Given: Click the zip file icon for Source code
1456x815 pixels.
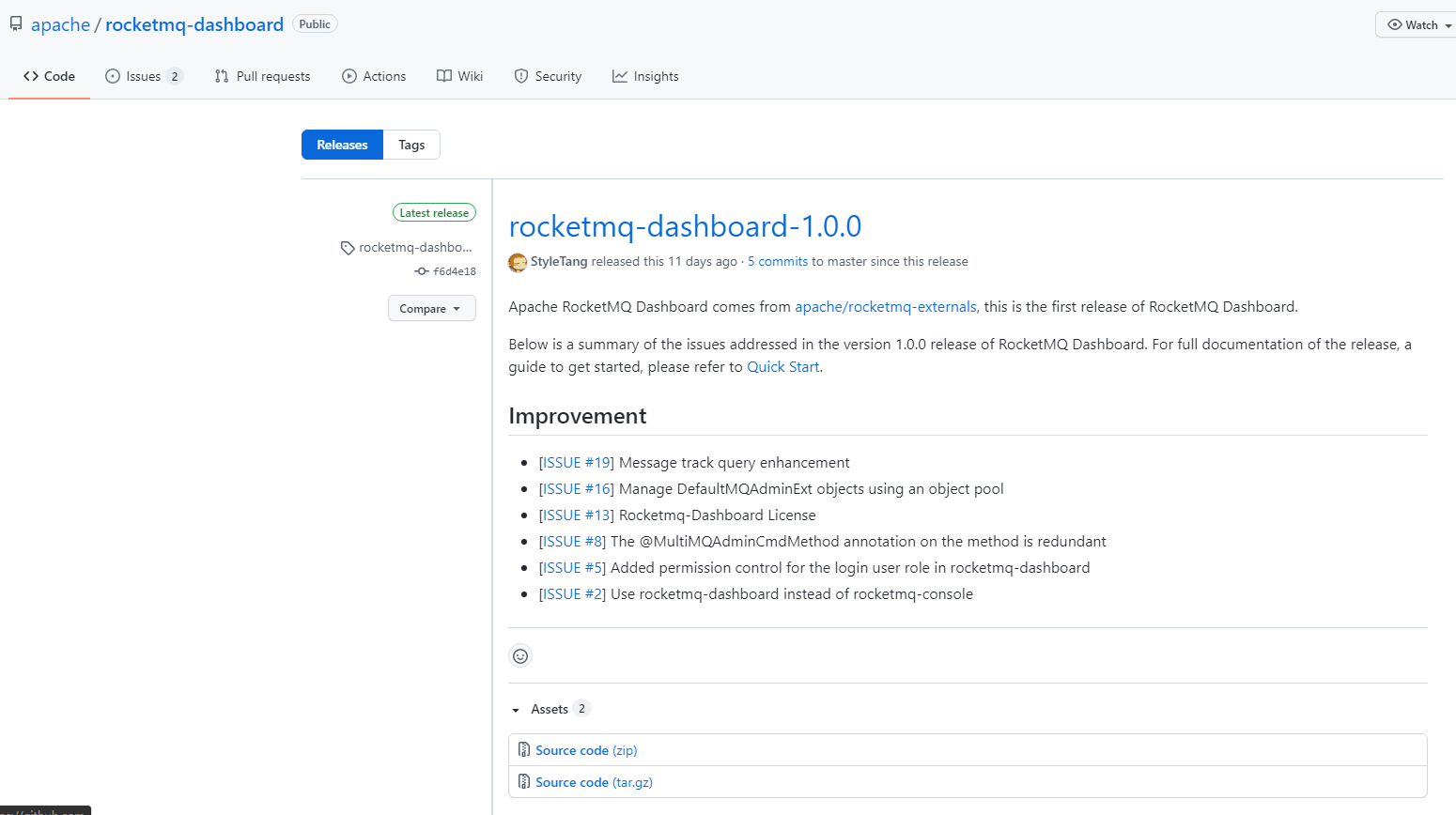Looking at the screenshot, I should (524, 750).
